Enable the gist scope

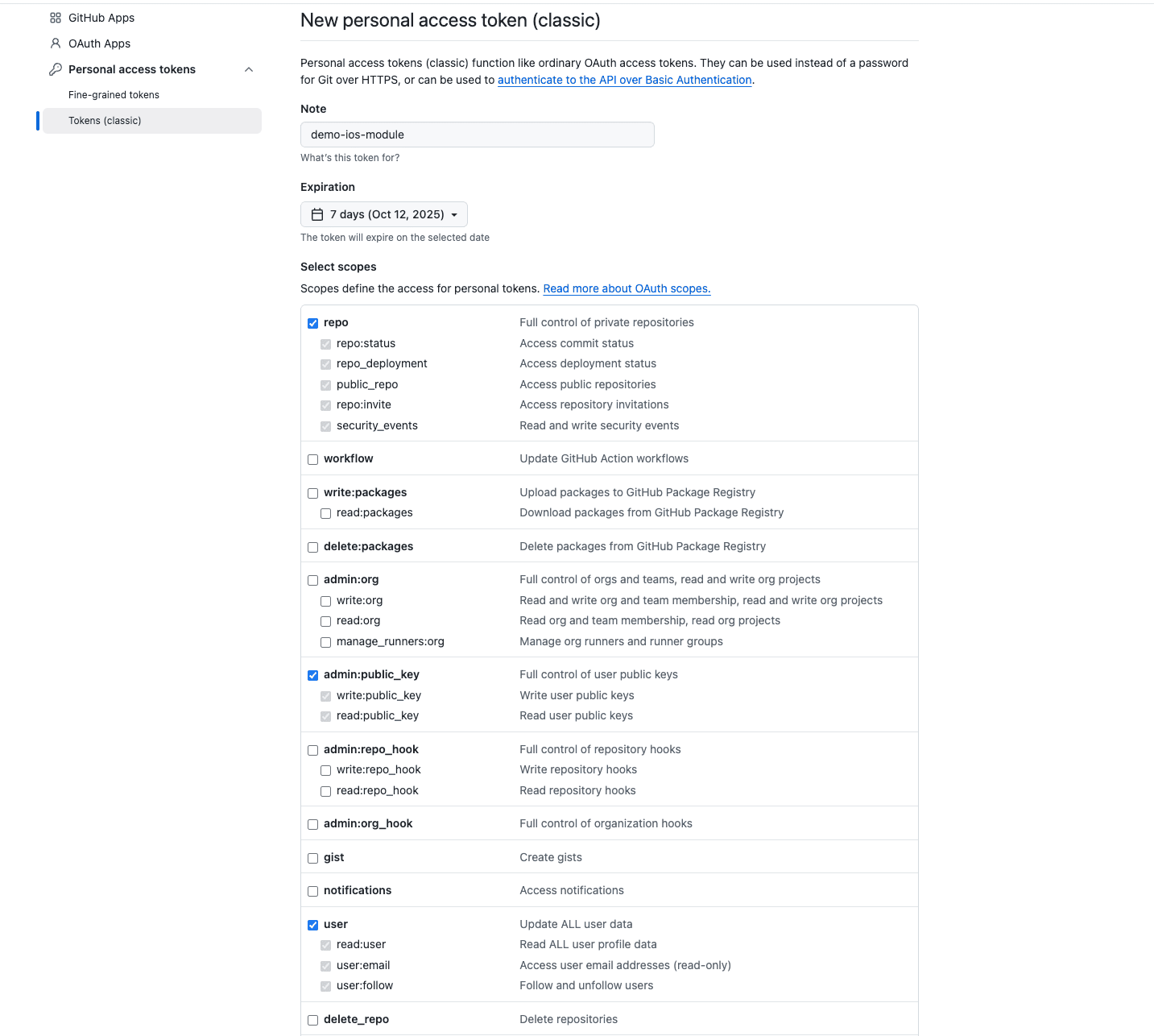(x=312, y=858)
